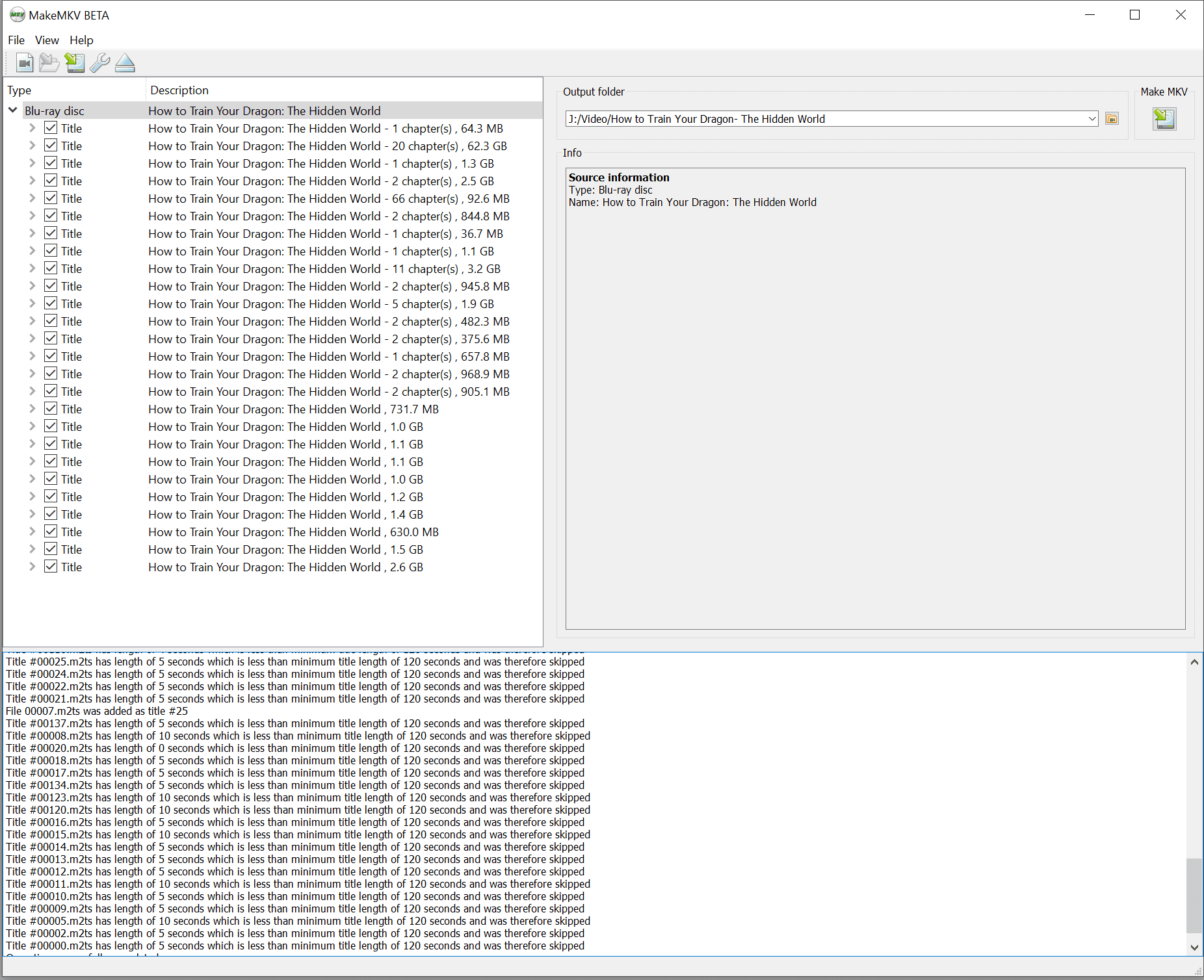Expand the 945.8 MB title row
This screenshot has height=980, width=1204.
coord(32,286)
